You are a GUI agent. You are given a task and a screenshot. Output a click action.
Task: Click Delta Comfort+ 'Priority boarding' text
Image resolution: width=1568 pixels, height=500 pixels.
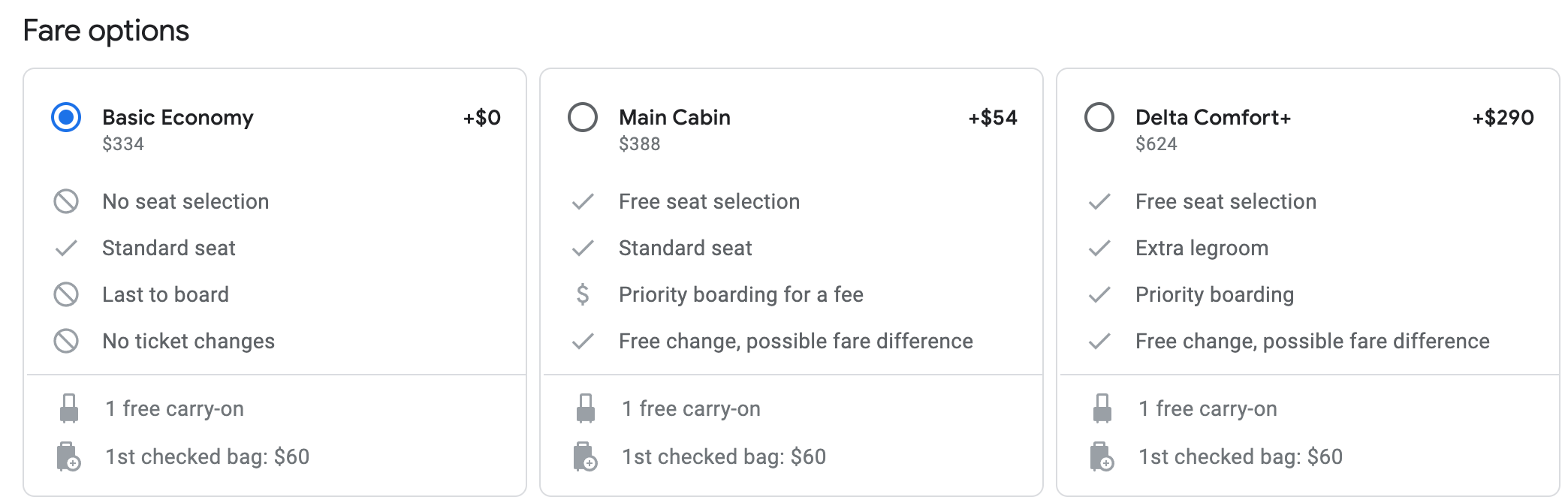pos(1214,294)
